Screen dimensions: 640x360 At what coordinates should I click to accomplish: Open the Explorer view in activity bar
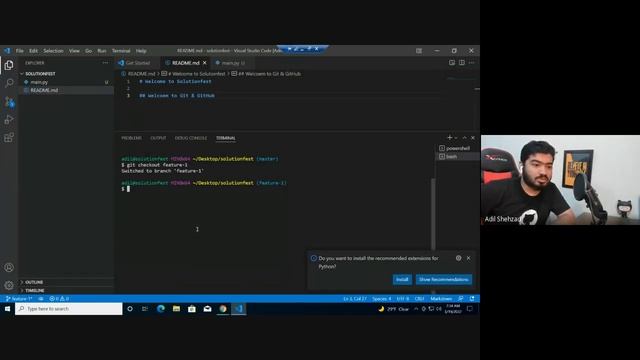click(9, 65)
